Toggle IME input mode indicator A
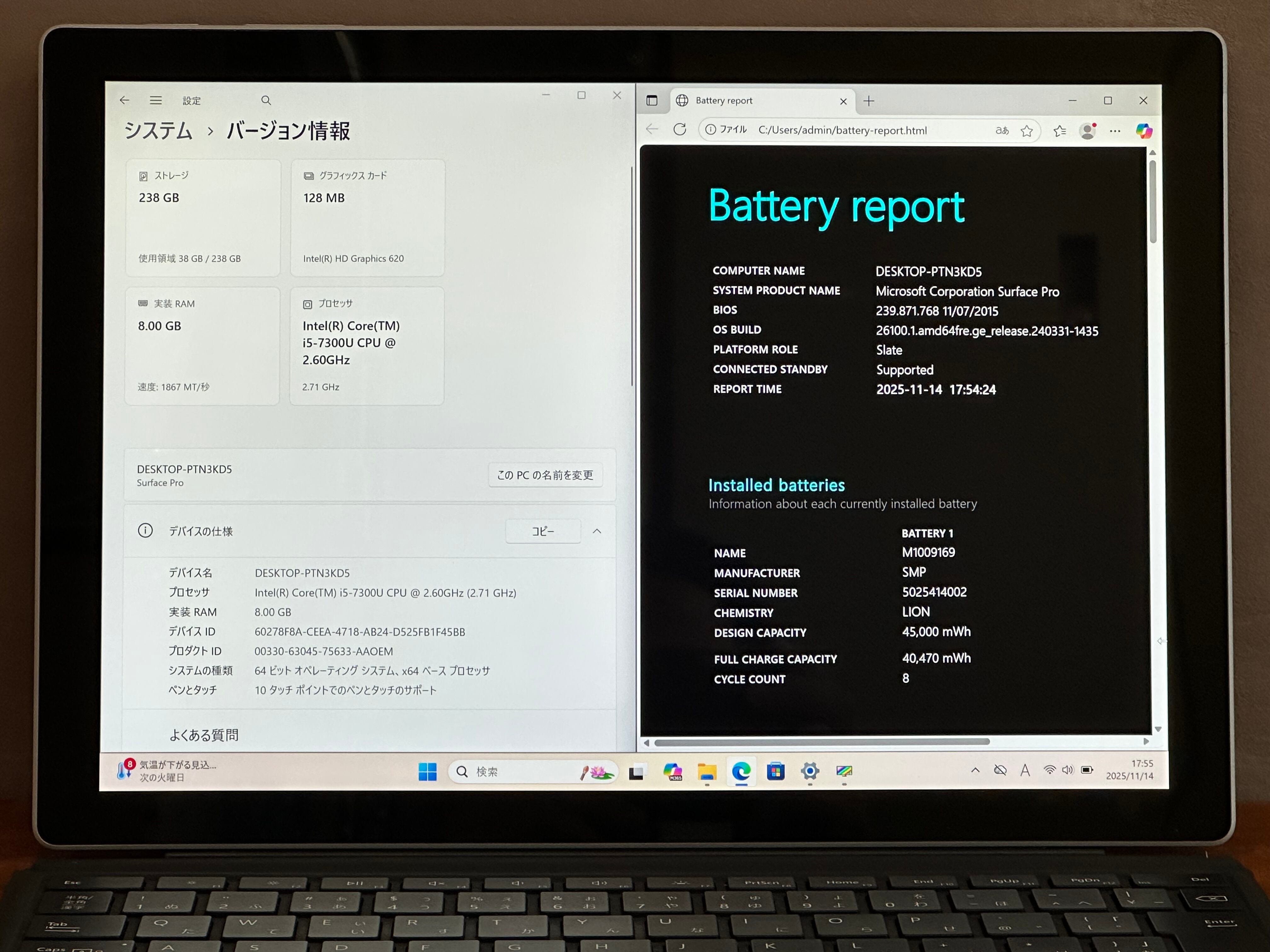This screenshot has height=952, width=1270. point(1025,771)
